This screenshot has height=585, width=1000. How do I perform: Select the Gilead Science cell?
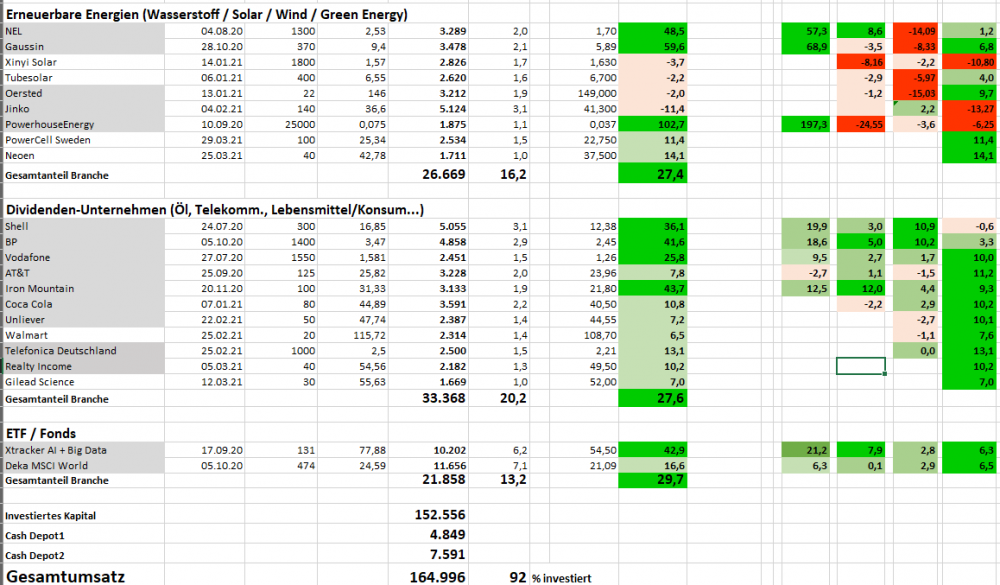pyautogui.click(x=84, y=382)
